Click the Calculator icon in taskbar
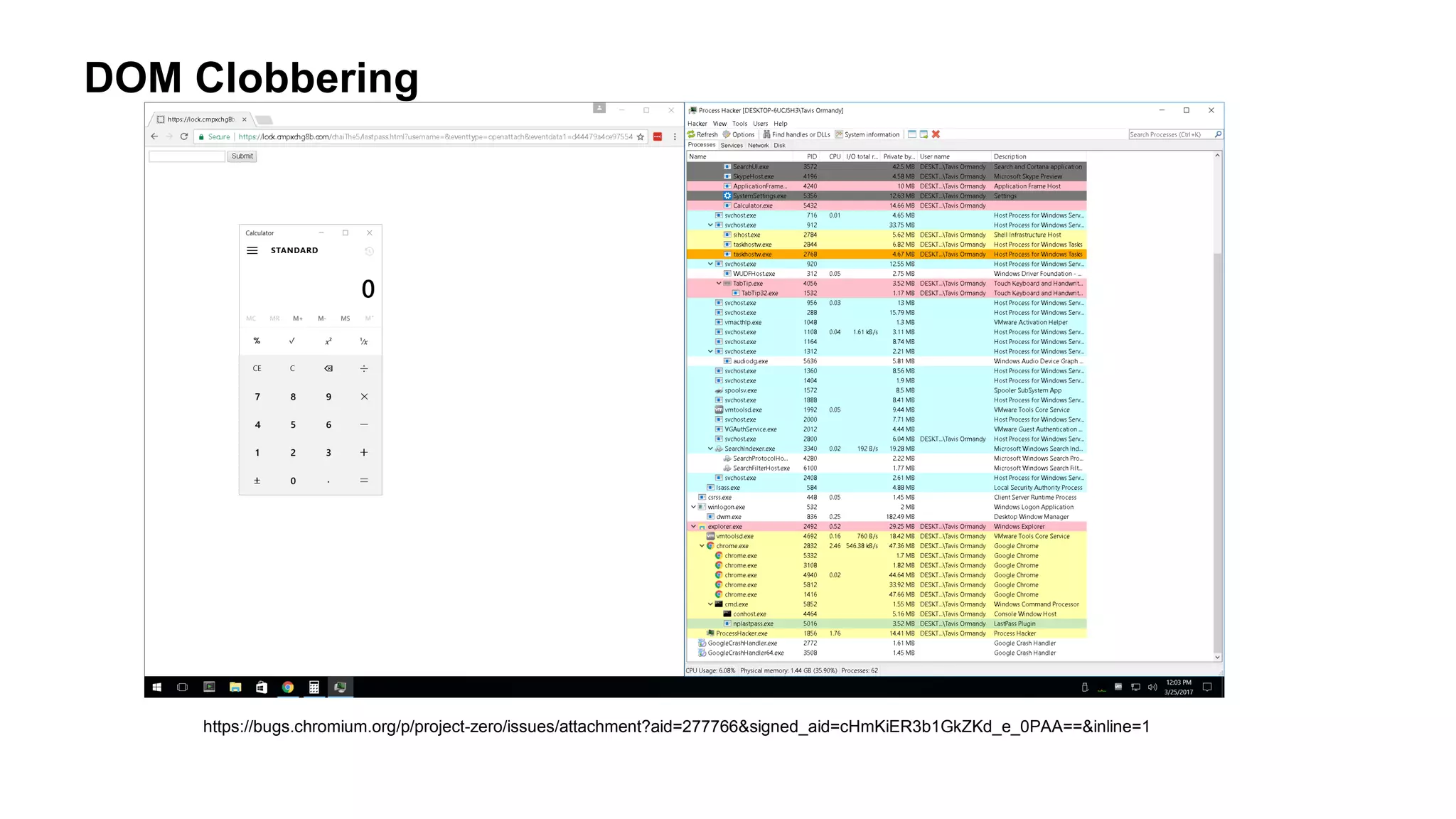Image resolution: width=1456 pixels, height=819 pixels. point(314,687)
